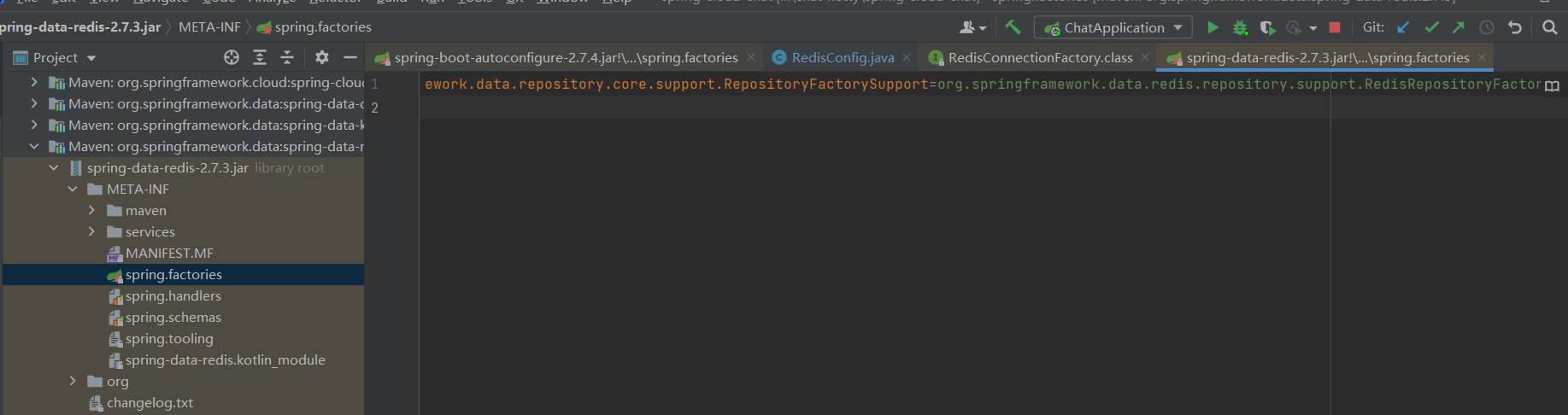Open Search Everywhere magnifier icon
1568x415 pixels.
tap(1549, 27)
